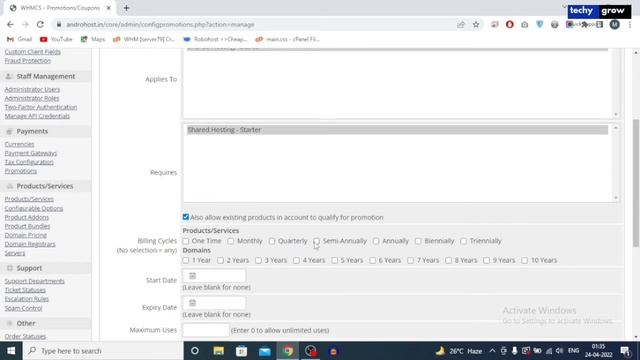Open Manage API Credentials link
The height and width of the screenshot is (360, 640).
point(37,116)
